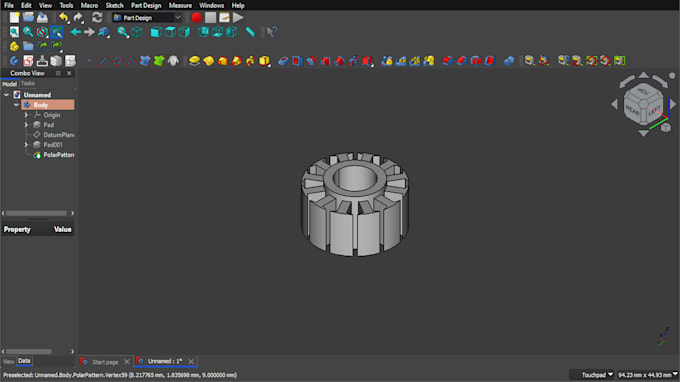Create a green sub-shape binder

159,61
